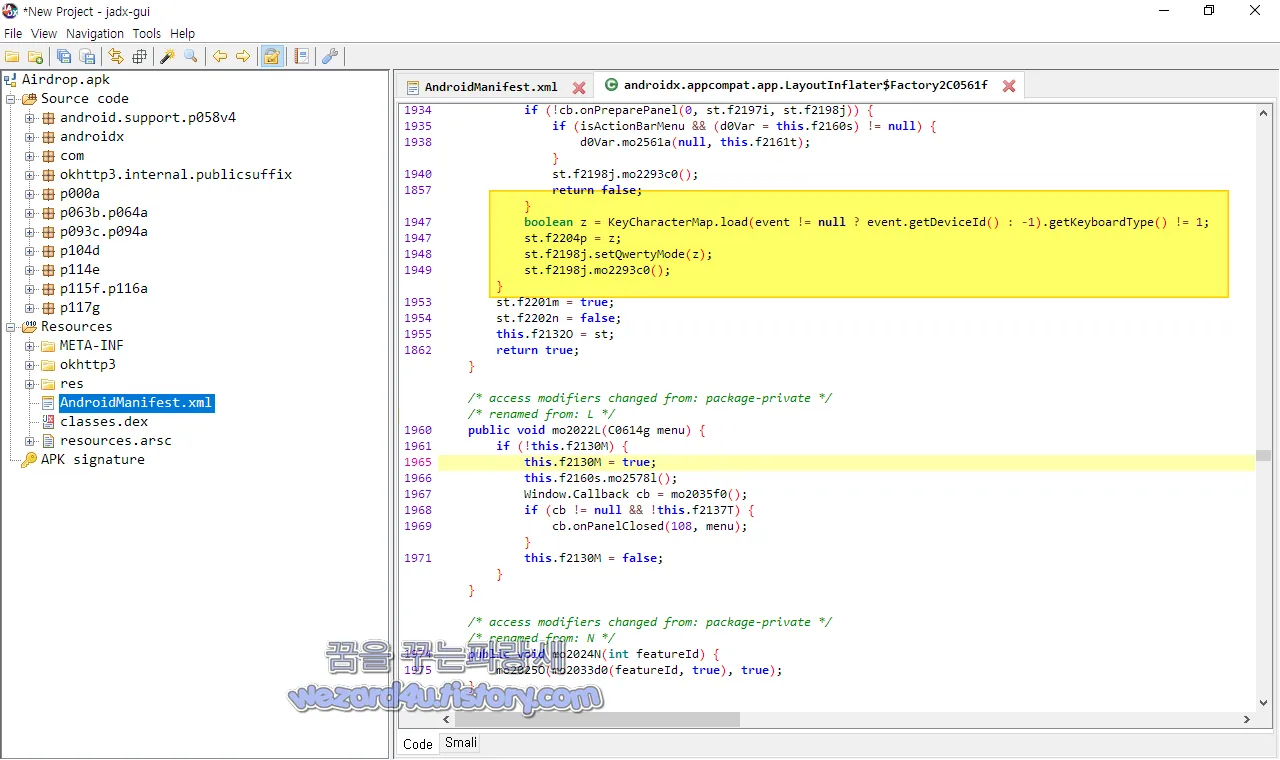Expand the p000a package node

click(x=30, y=194)
